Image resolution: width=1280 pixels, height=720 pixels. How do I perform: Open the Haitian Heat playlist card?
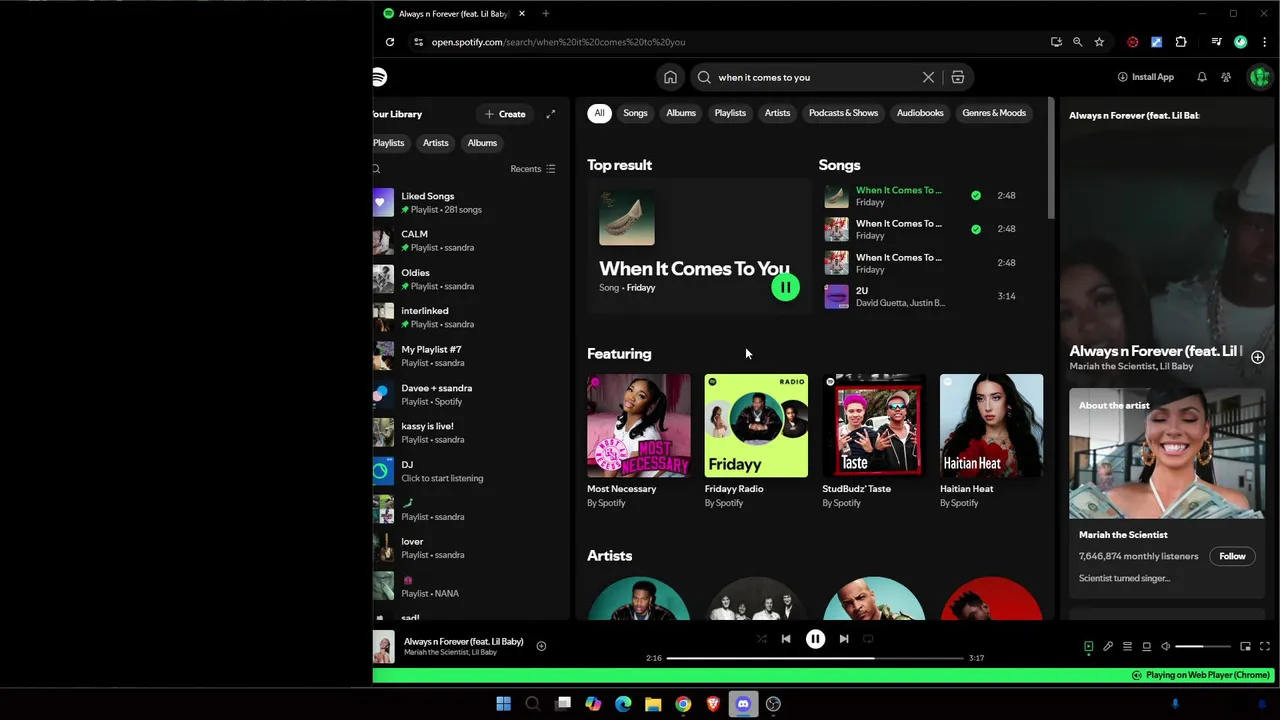991,442
